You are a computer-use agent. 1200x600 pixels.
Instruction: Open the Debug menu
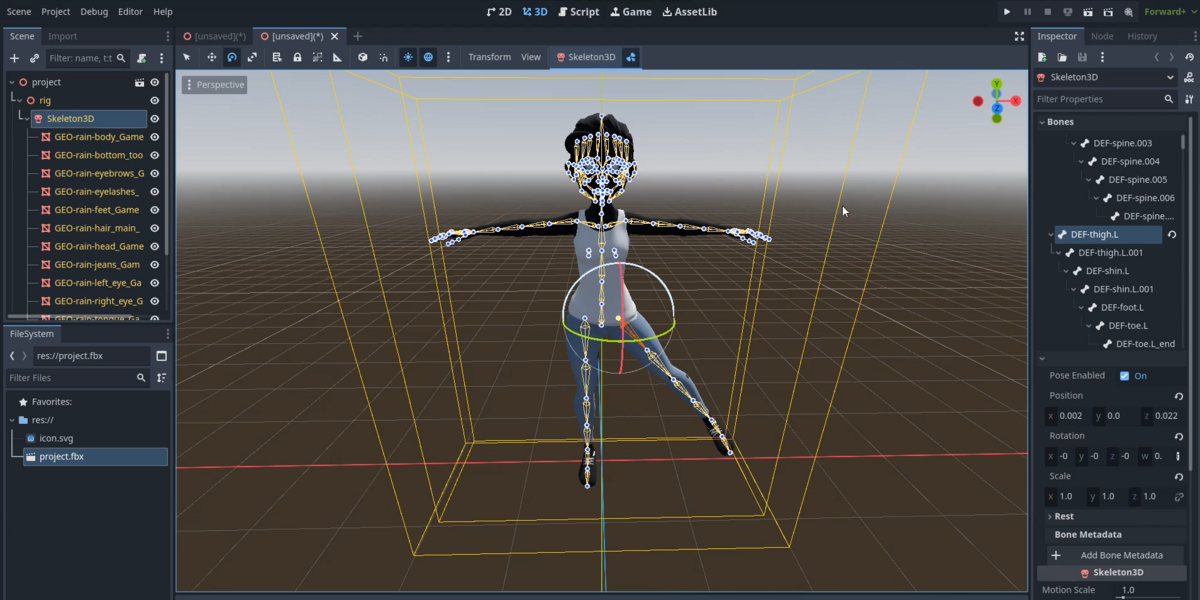94,12
